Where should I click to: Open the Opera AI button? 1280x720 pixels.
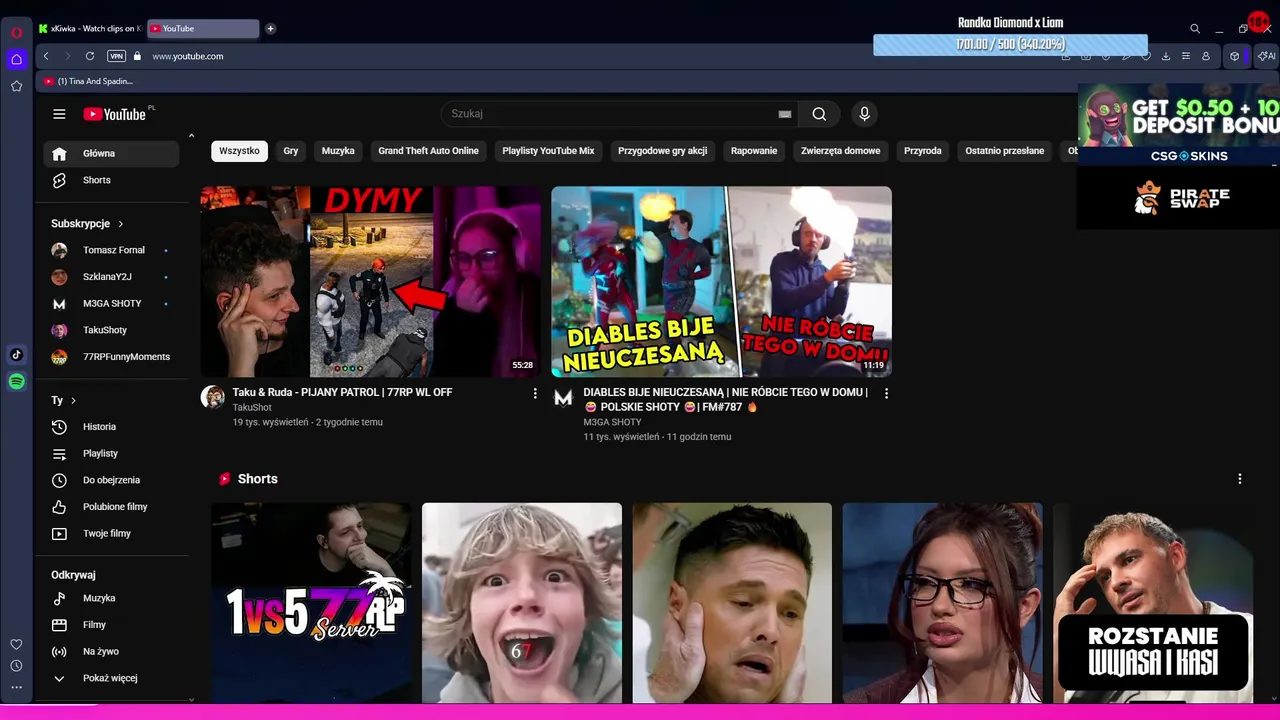1266,56
